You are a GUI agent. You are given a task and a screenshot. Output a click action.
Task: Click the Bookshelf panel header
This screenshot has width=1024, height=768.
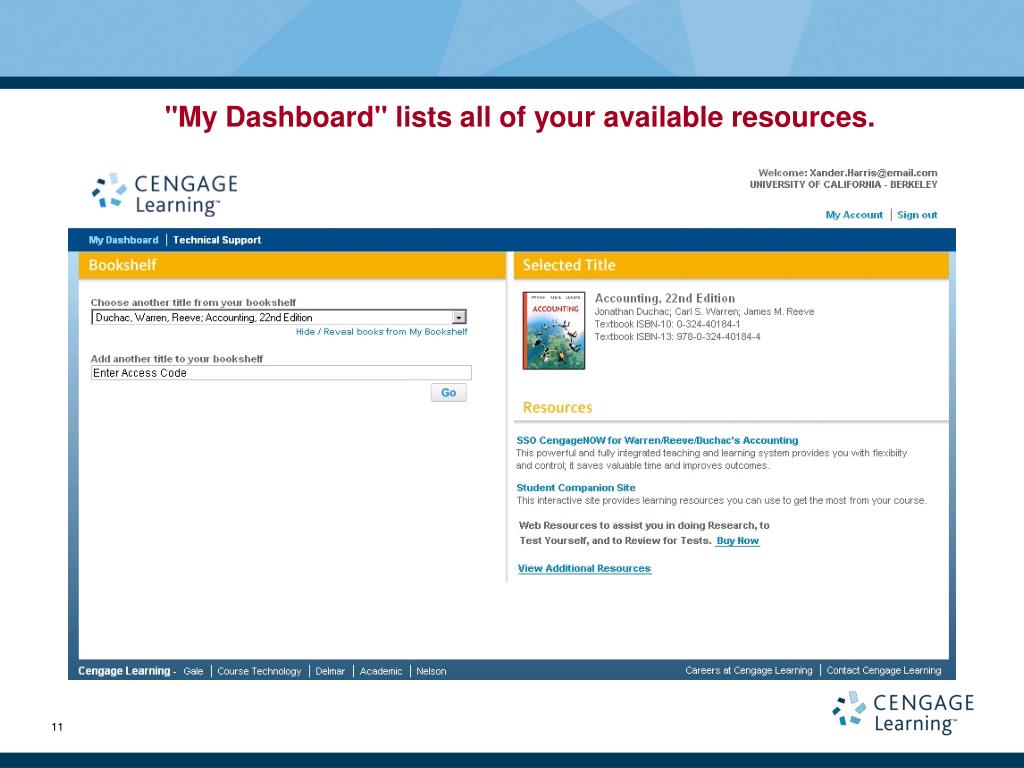(x=292, y=265)
